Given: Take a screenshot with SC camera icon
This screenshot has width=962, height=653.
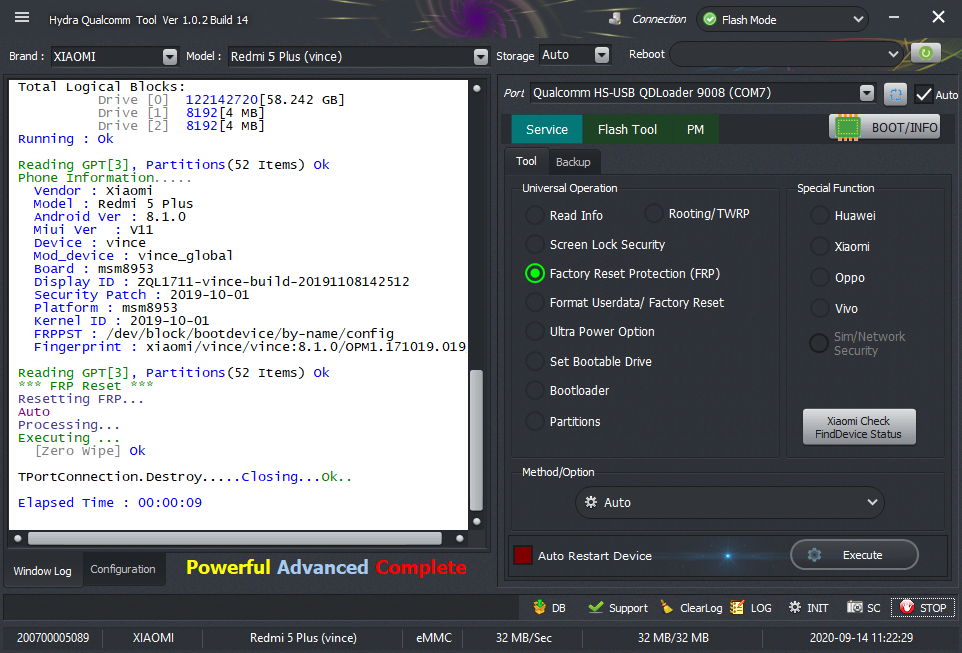Looking at the screenshot, I should click(x=855, y=608).
